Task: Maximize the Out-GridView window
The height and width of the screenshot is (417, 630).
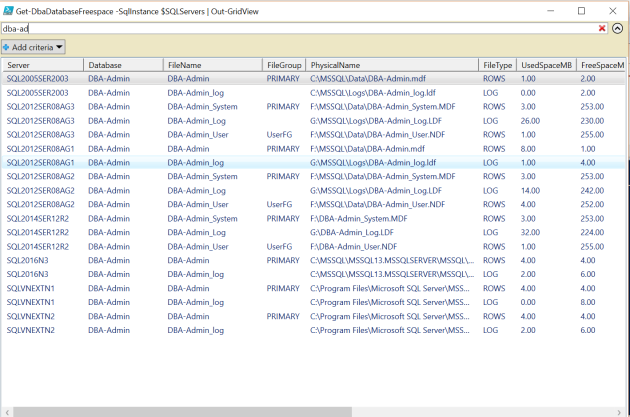Action: tap(581, 11)
